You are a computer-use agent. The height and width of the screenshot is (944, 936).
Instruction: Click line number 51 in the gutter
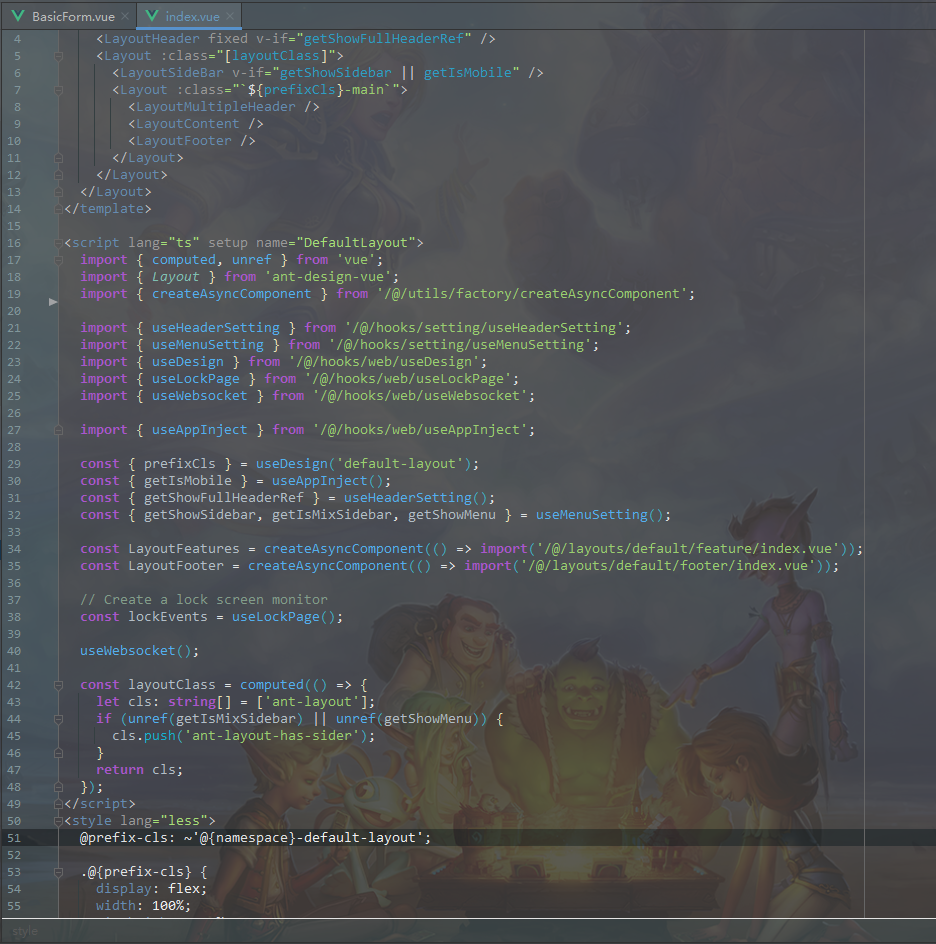pos(14,838)
